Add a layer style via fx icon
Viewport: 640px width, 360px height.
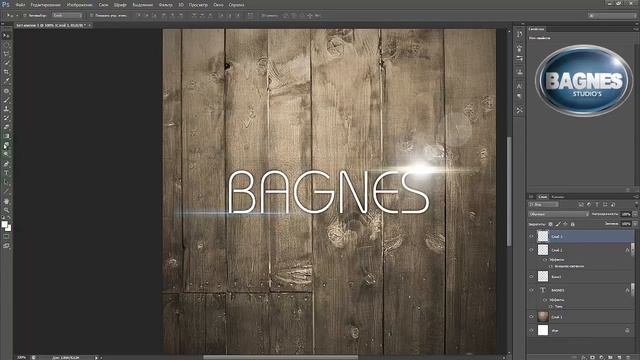coord(584,357)
